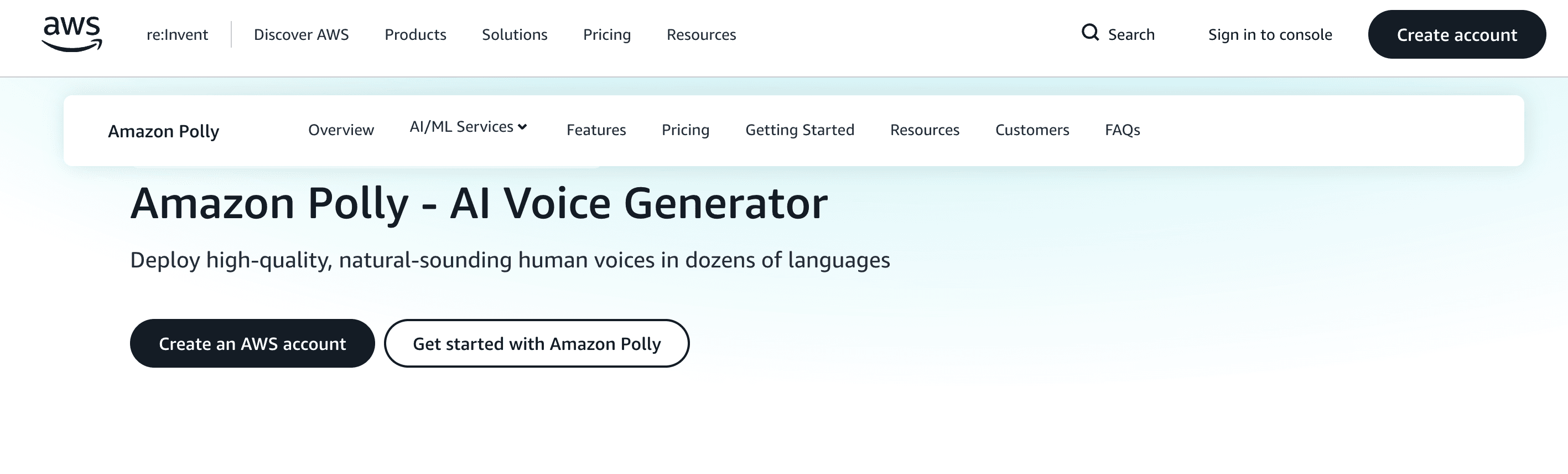Open the Discover AWS menu
Screen dimensions: 1568x474
click(300, 35)
